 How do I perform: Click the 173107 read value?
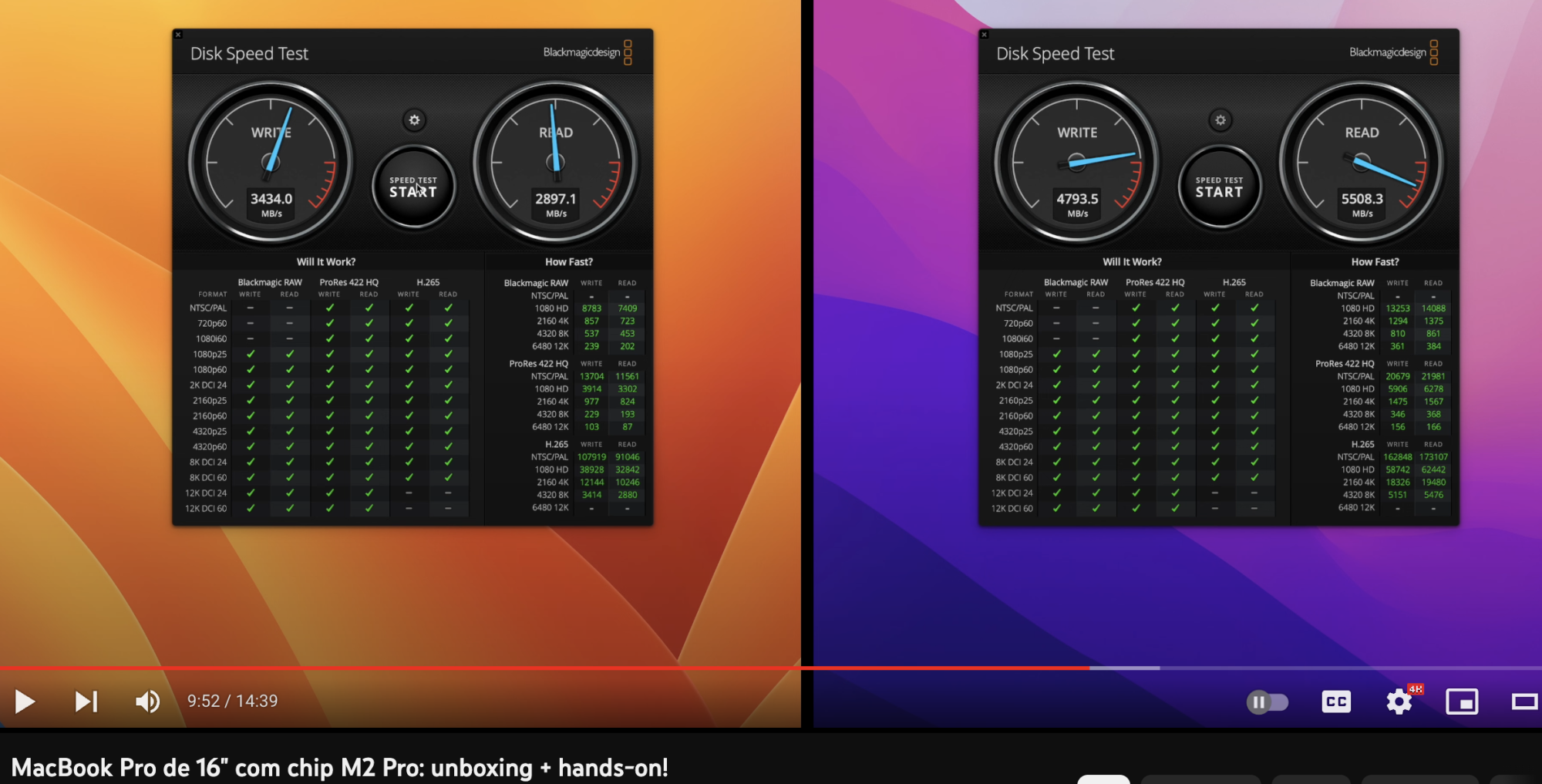pos(1433,457)
